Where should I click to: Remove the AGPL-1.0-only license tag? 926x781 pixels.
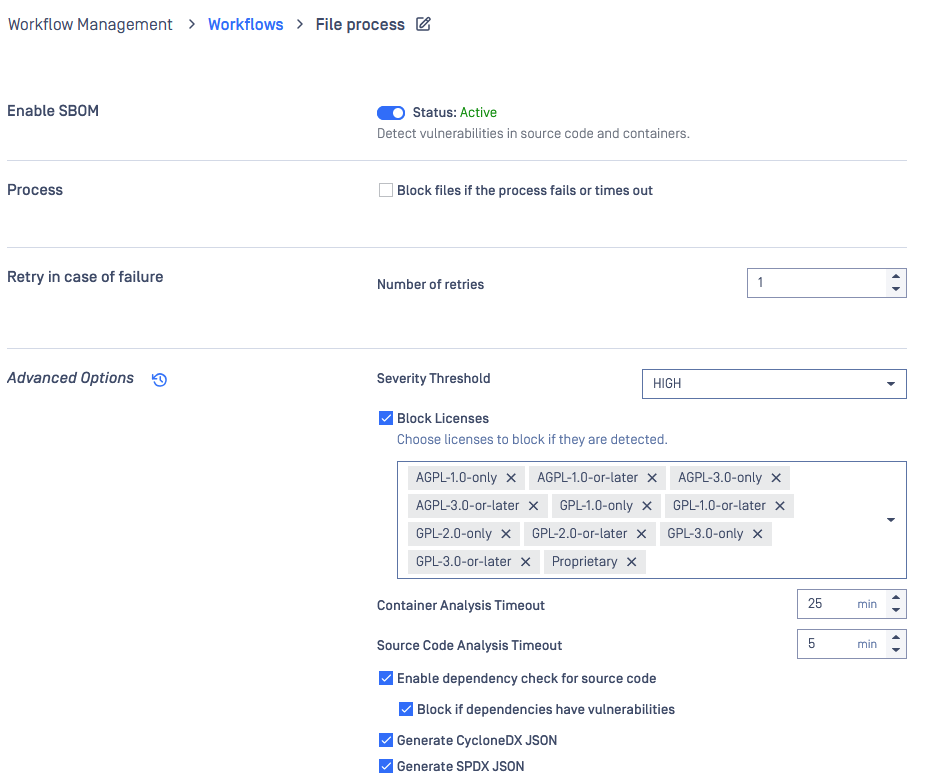[x=511, y=478]
